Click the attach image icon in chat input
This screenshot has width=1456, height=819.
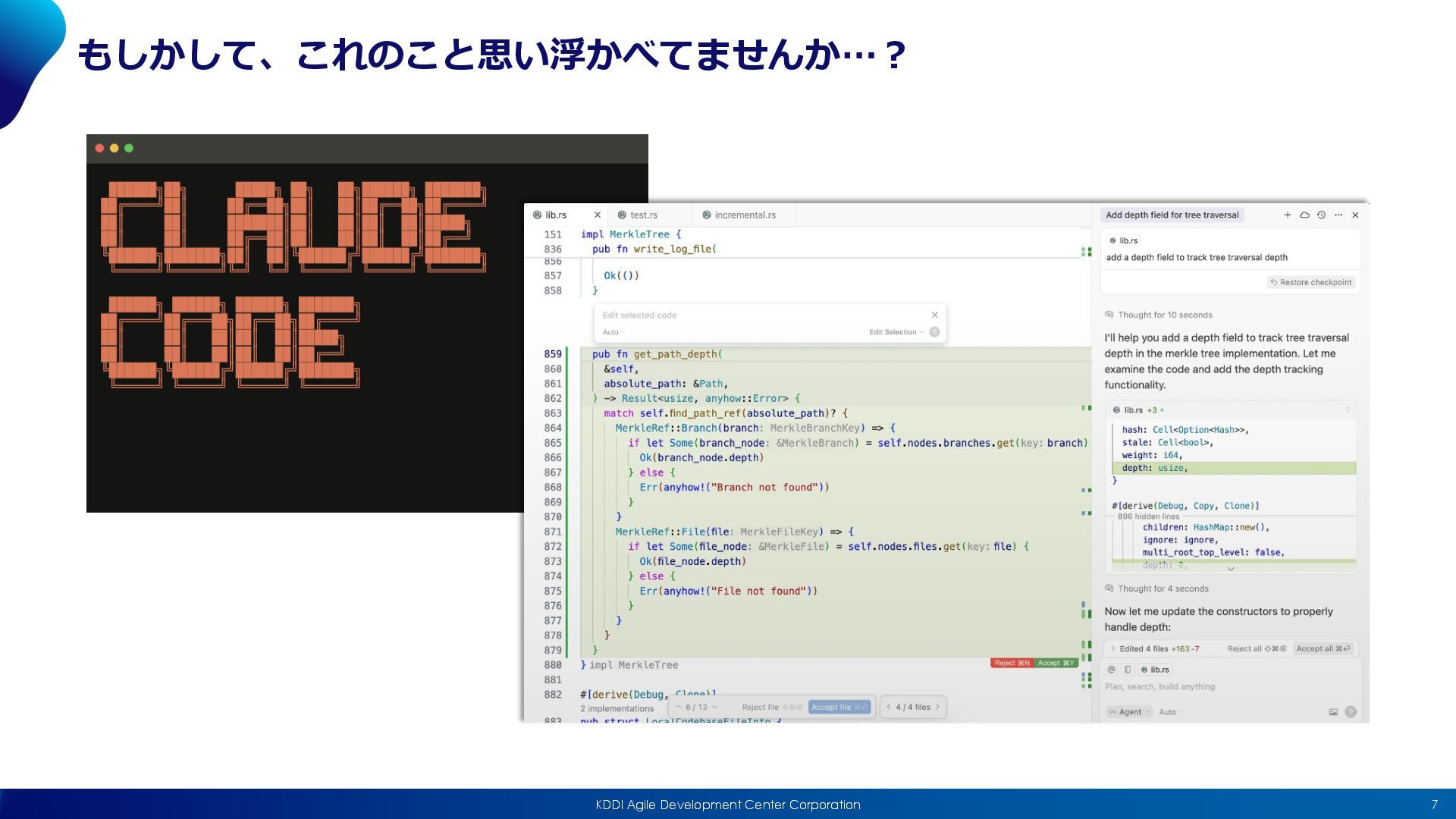pyautogui.click(x=1333, y=712)
